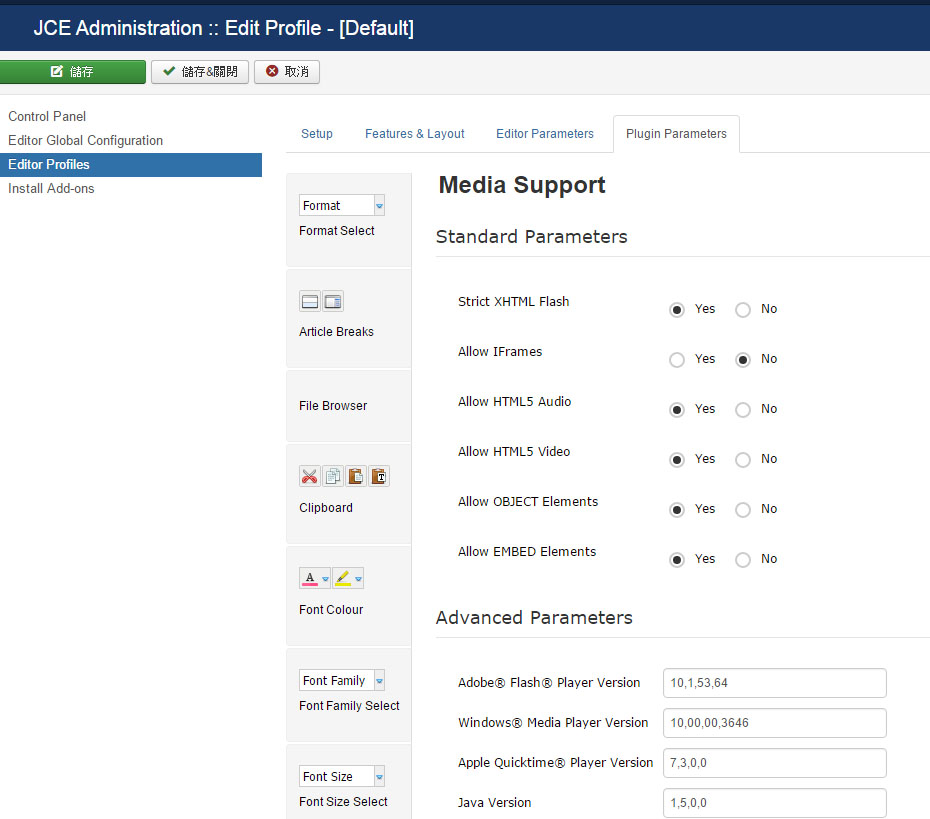Click the Adobe Flash Player Version field
The width and height of the screenshot is (930, 819).
pyautogui.click(x=775, y=683)
